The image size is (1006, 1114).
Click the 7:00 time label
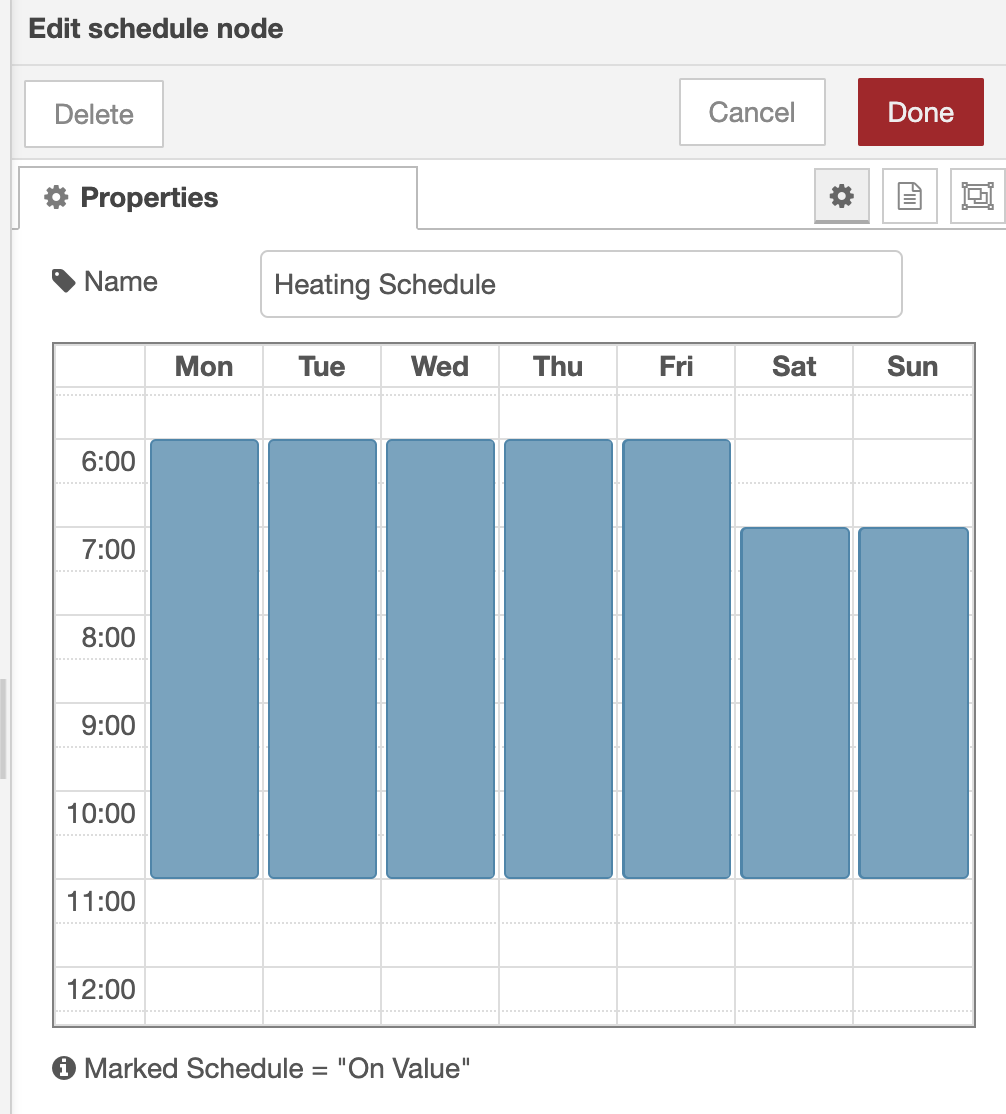point(100,549)
